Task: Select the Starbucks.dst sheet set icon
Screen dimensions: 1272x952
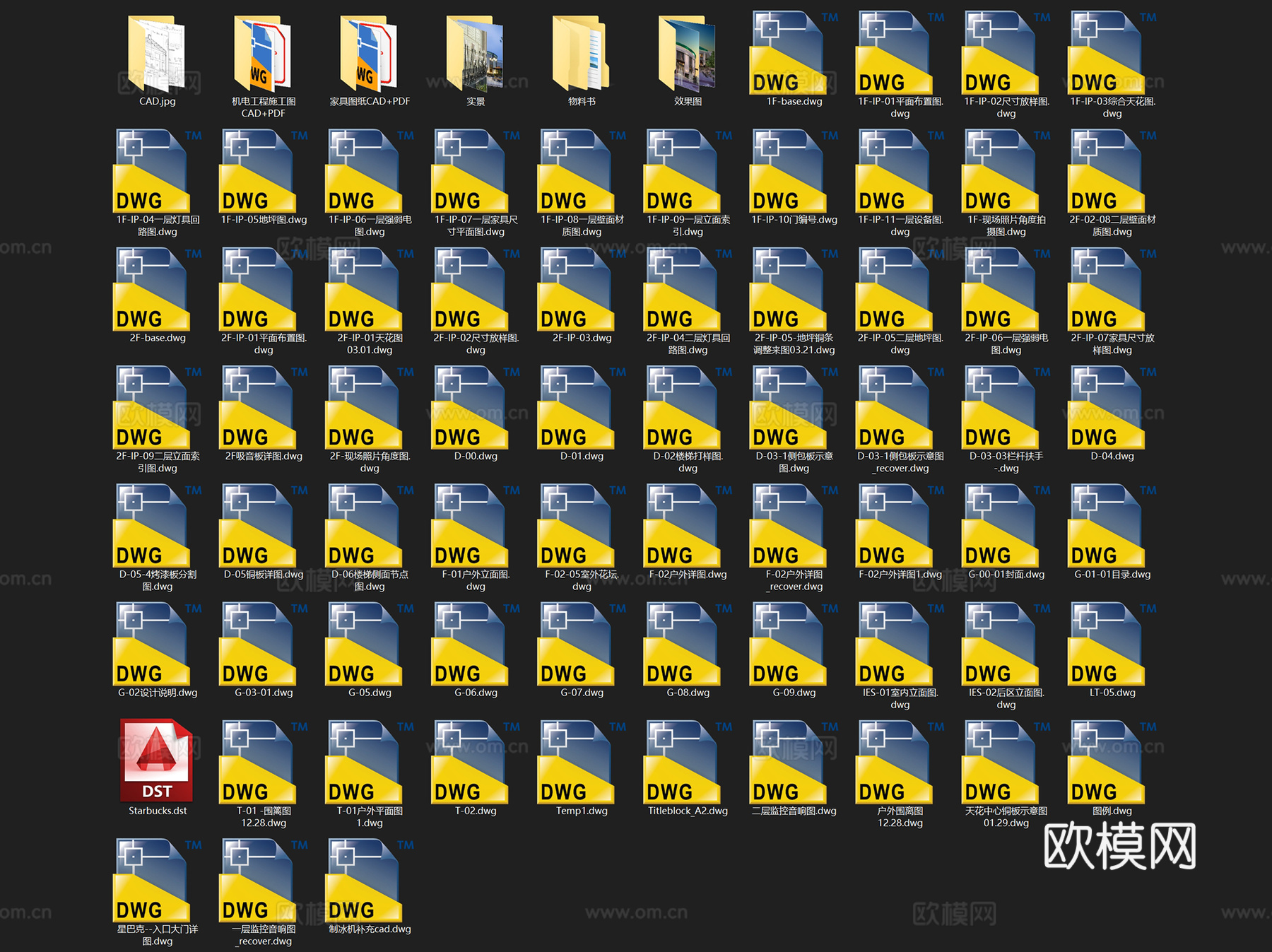Action: (156, 760)
